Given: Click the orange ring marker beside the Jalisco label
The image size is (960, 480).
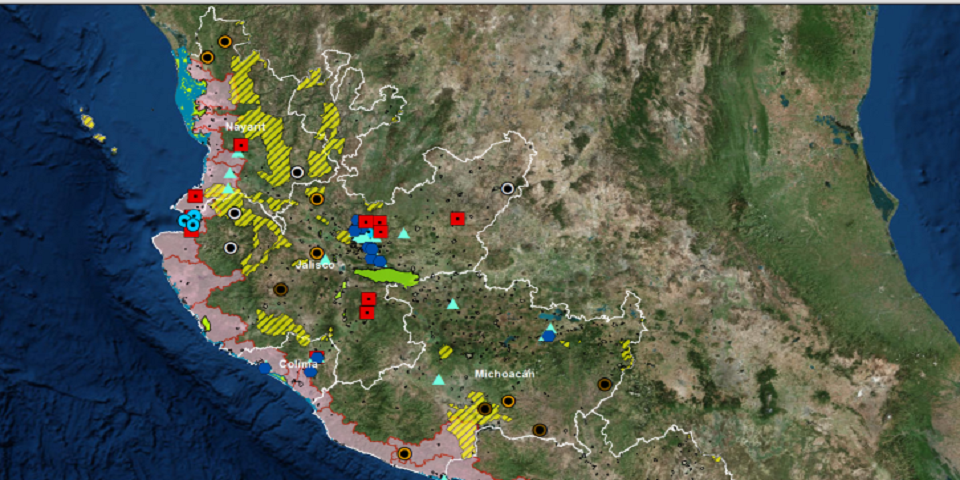Looking at the screenshot, I should (x=317, y=253).
